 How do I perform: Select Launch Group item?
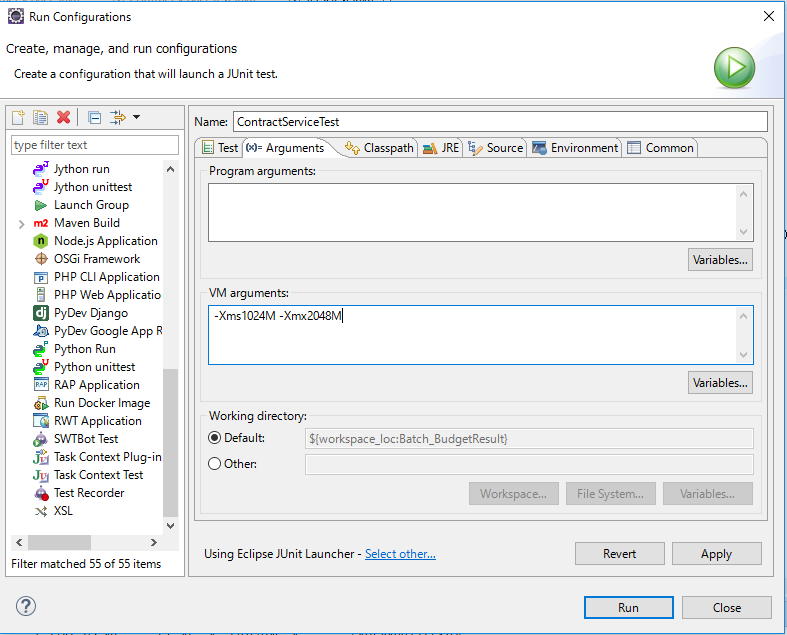coord(91,205)
